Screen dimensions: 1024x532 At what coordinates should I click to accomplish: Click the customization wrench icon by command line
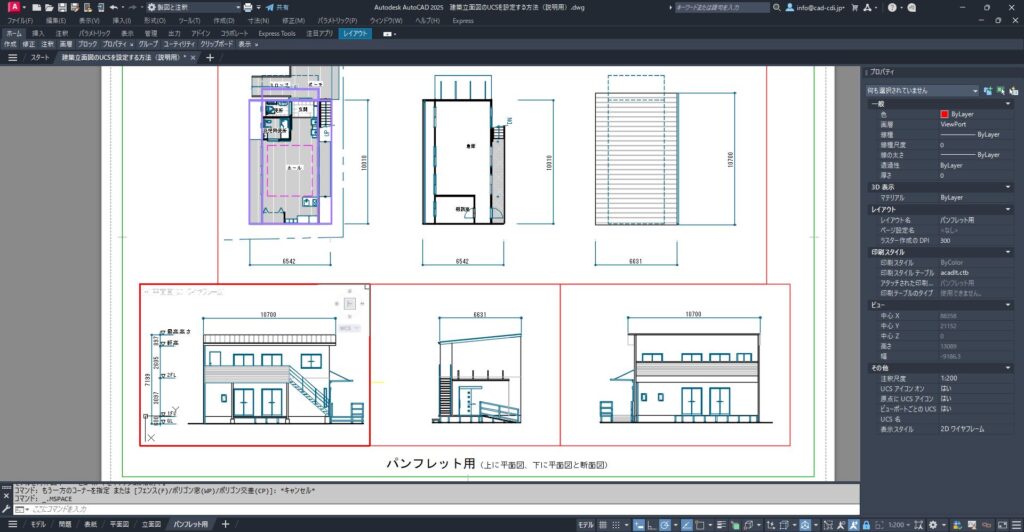(x=6, y=509)
